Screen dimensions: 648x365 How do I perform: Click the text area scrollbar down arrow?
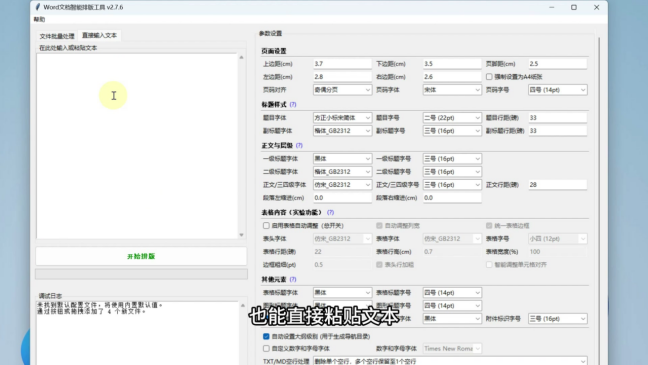[x=241, y=235]
